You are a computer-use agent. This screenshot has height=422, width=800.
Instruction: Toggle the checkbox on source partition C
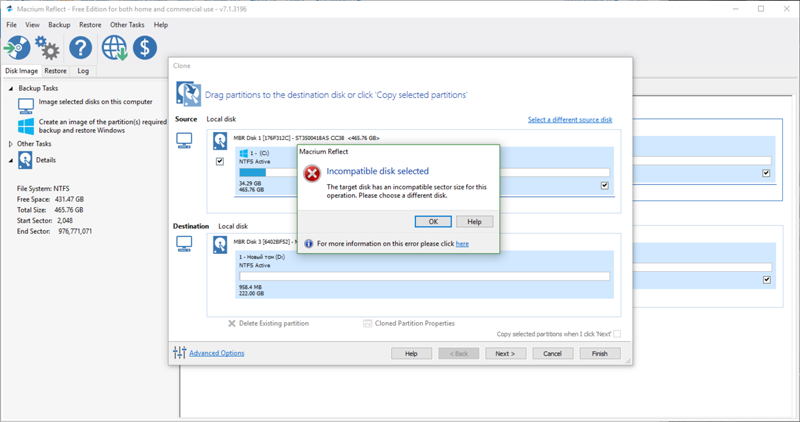pos(605,186)
